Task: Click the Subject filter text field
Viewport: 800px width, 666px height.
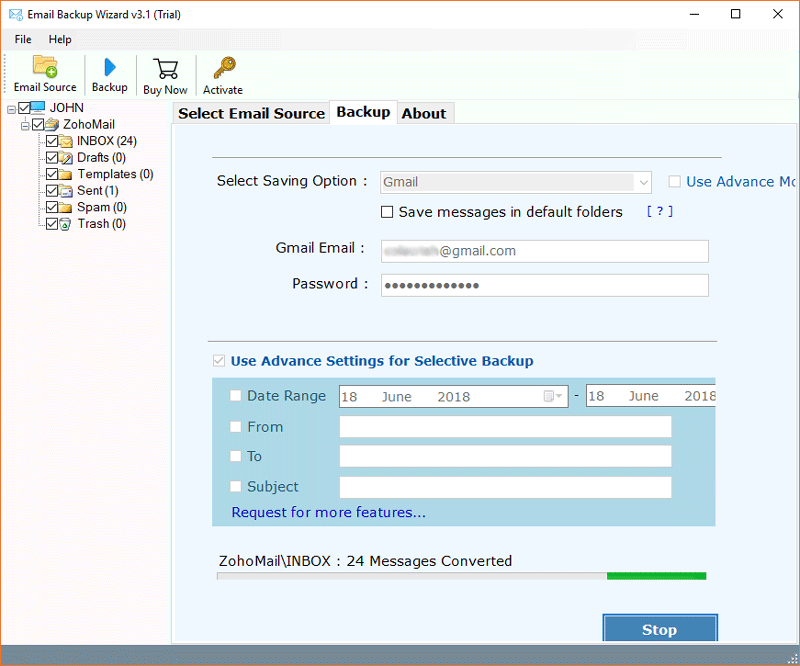Action: pyautogui.click(x=505, y=487)
